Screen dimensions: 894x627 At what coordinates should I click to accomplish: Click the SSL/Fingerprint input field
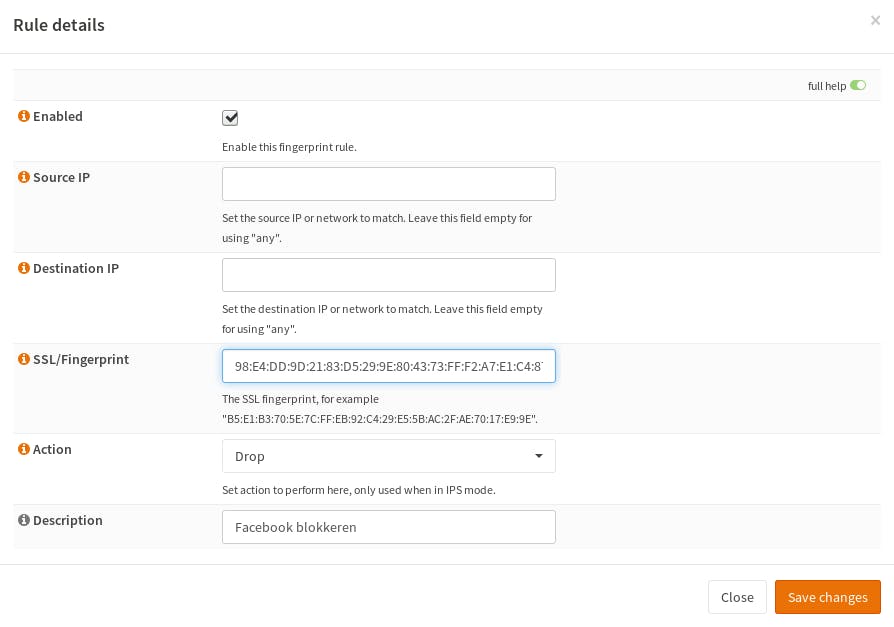(388, 366)
